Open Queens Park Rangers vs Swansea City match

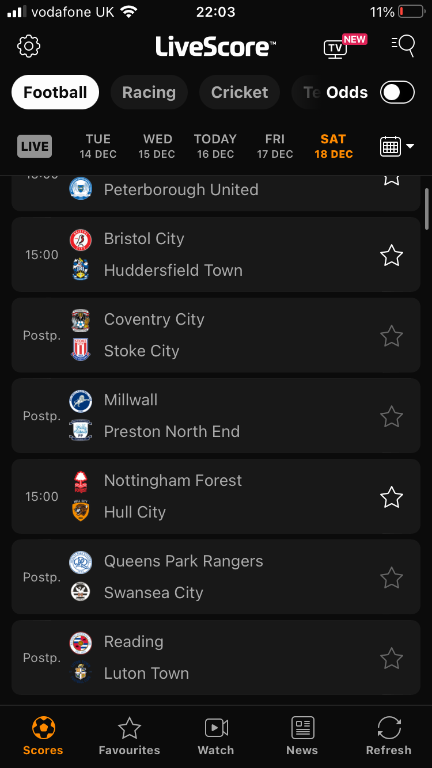coord(216,577)
